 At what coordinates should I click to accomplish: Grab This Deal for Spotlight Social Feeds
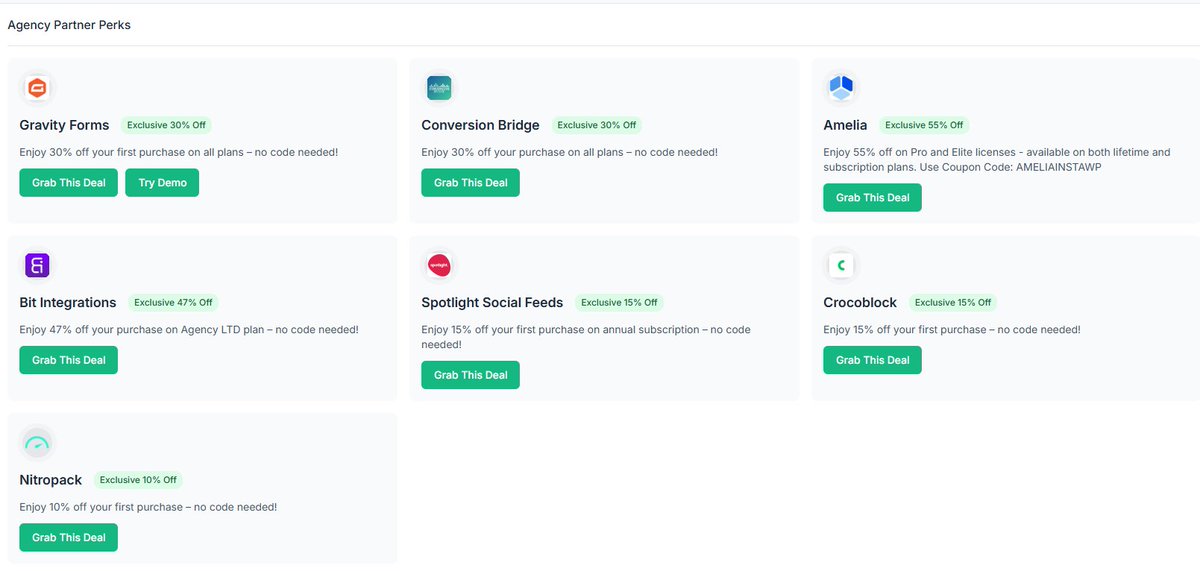pyautogui.click(x=471, y=375)
